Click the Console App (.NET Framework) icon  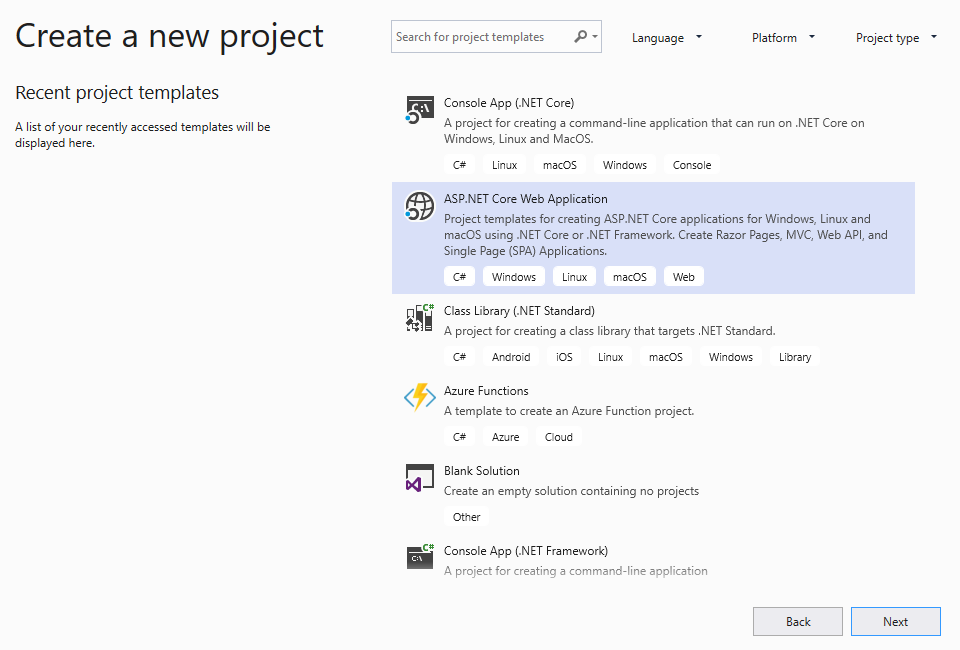point(419,557)
